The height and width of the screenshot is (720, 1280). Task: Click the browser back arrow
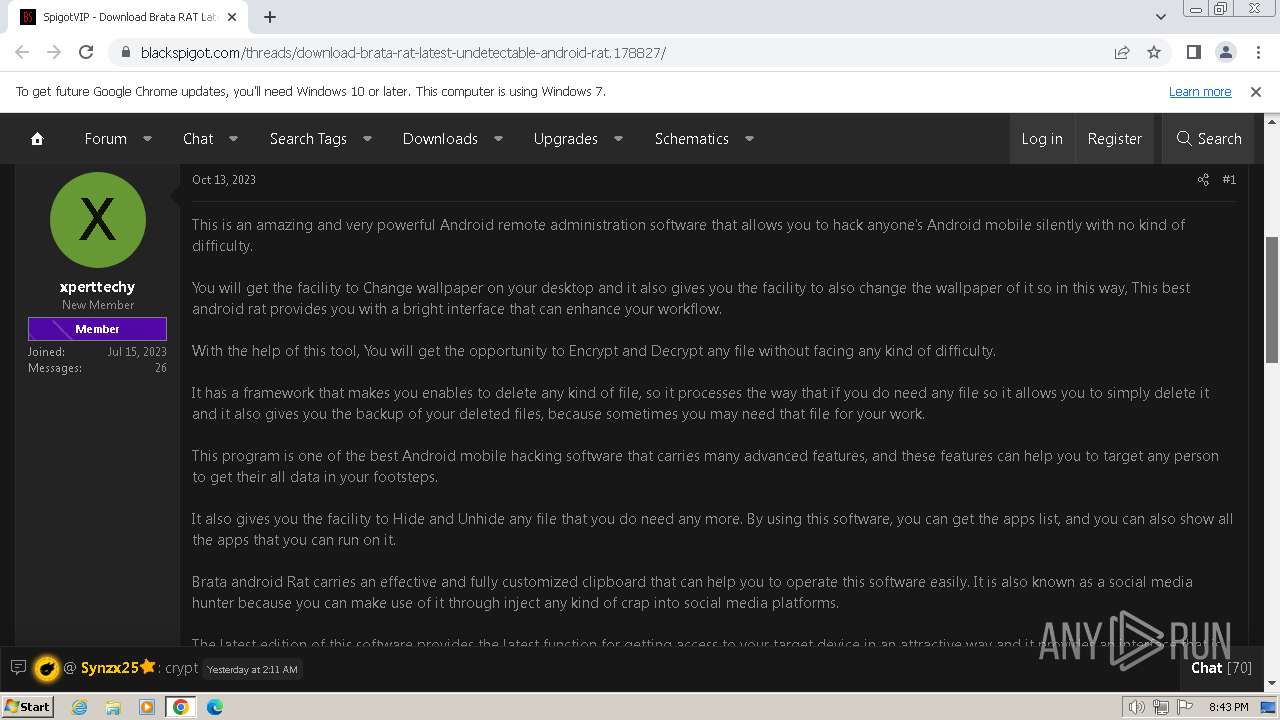coord(22,52)
